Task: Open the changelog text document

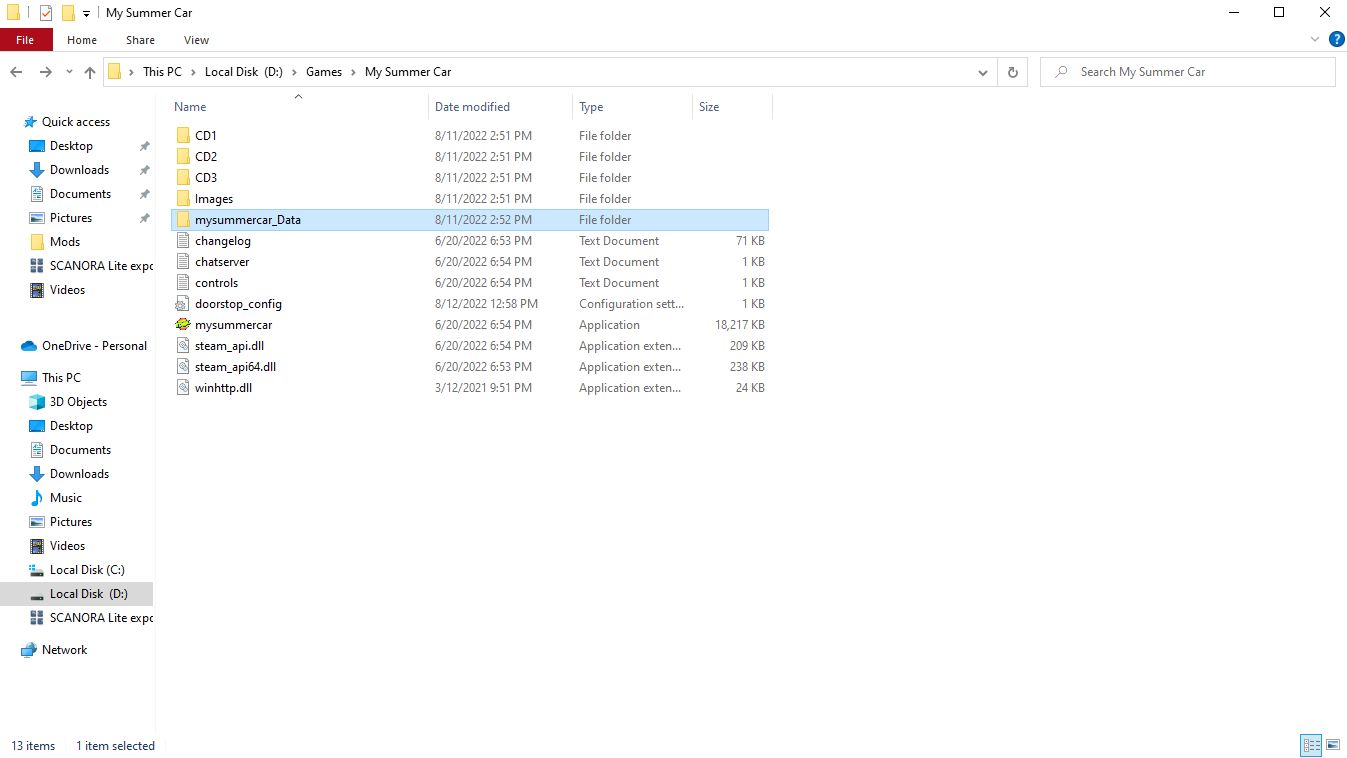Action: (222, 240)
